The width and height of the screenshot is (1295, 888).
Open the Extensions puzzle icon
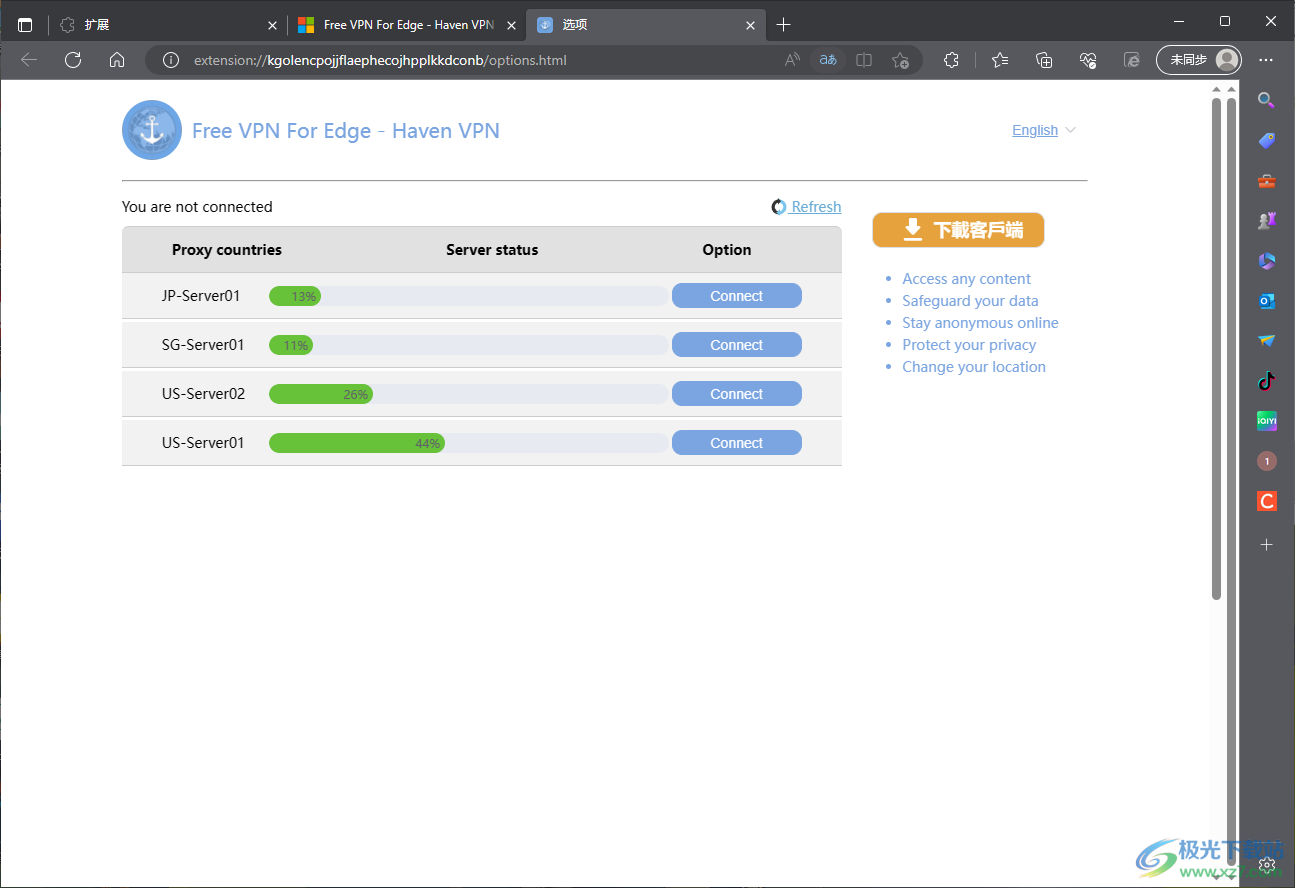pyautogui.click(x=952, y=60)
